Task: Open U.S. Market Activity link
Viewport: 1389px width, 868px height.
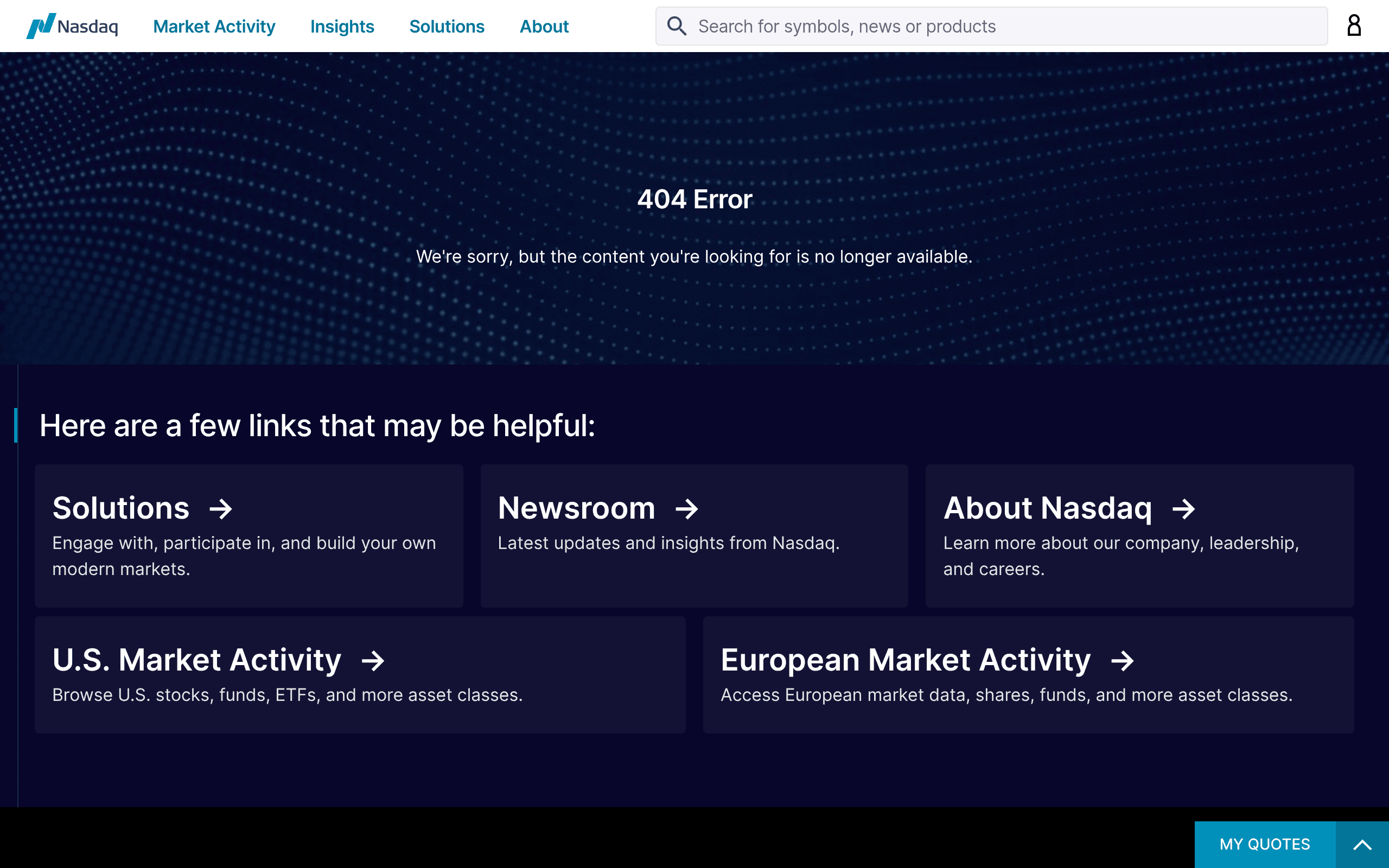Action: pyautogui.click(x=197, y=660)
